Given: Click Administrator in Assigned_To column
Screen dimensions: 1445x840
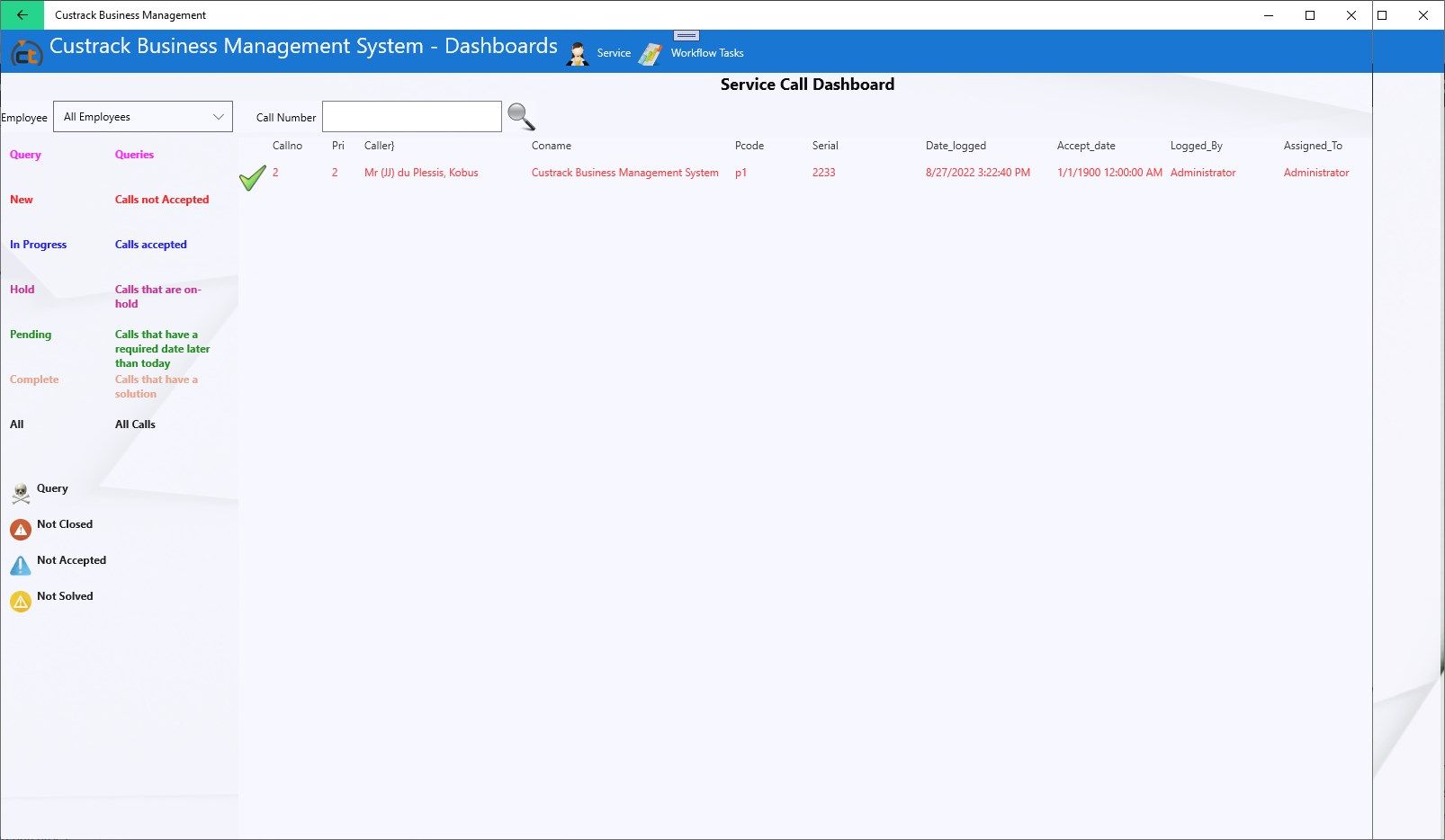Looking at the screenshot, I should pyautogui.click(x=1316, y=173).
